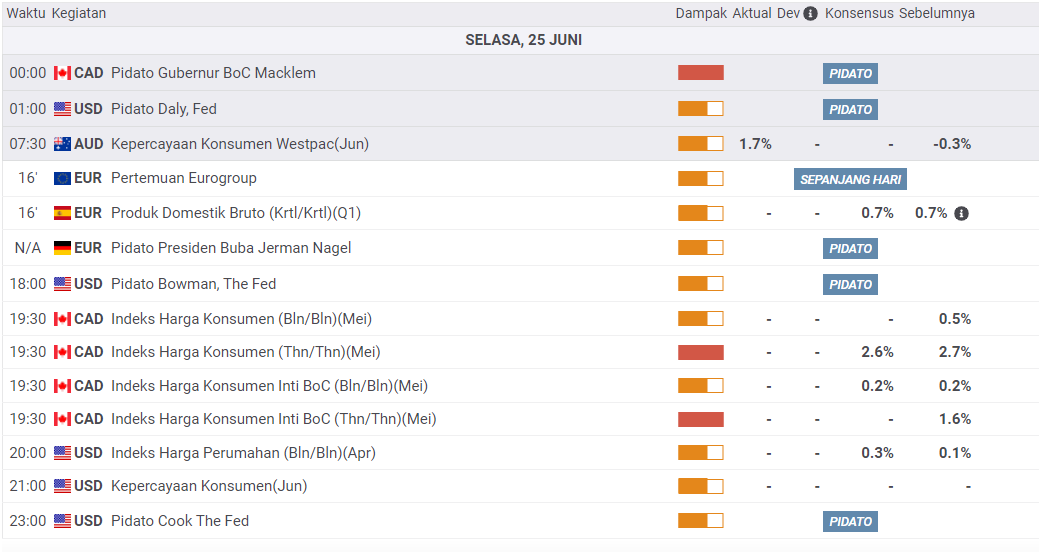Click the Sebelumnya column header

click(937, 14)
